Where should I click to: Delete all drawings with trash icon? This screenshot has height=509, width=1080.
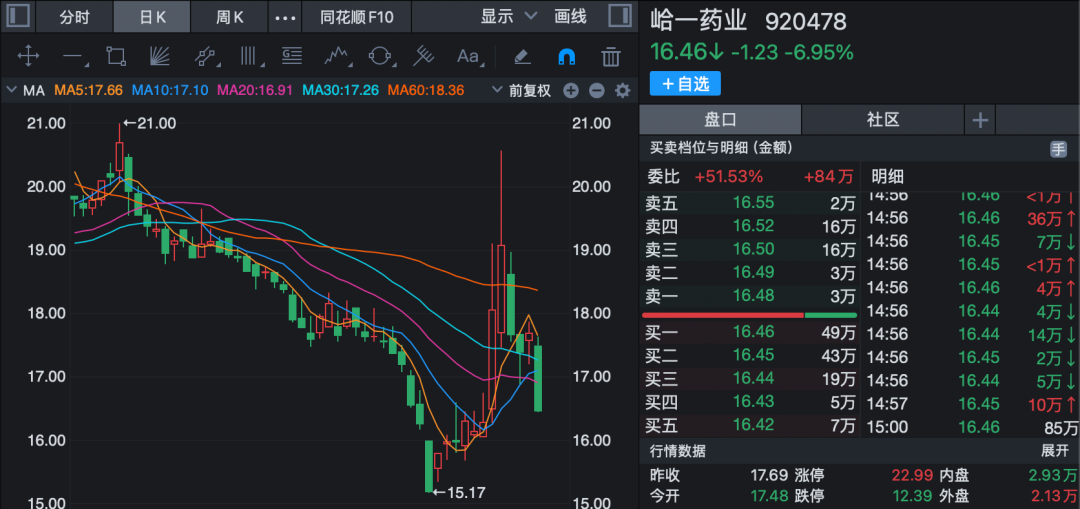pyautogui.click(x=610, y=56)
